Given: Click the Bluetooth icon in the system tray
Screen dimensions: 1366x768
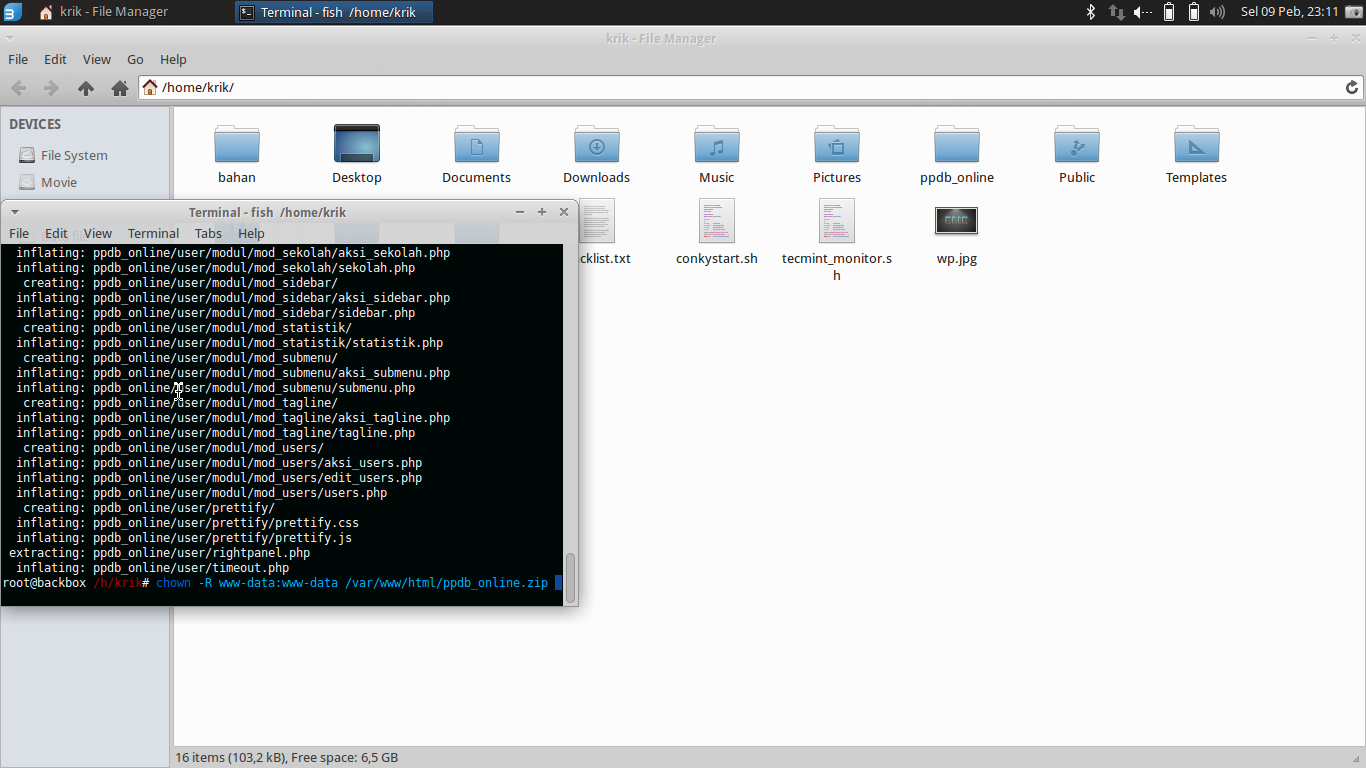Looking at the screenshot, I should (x=1091, y=12).
